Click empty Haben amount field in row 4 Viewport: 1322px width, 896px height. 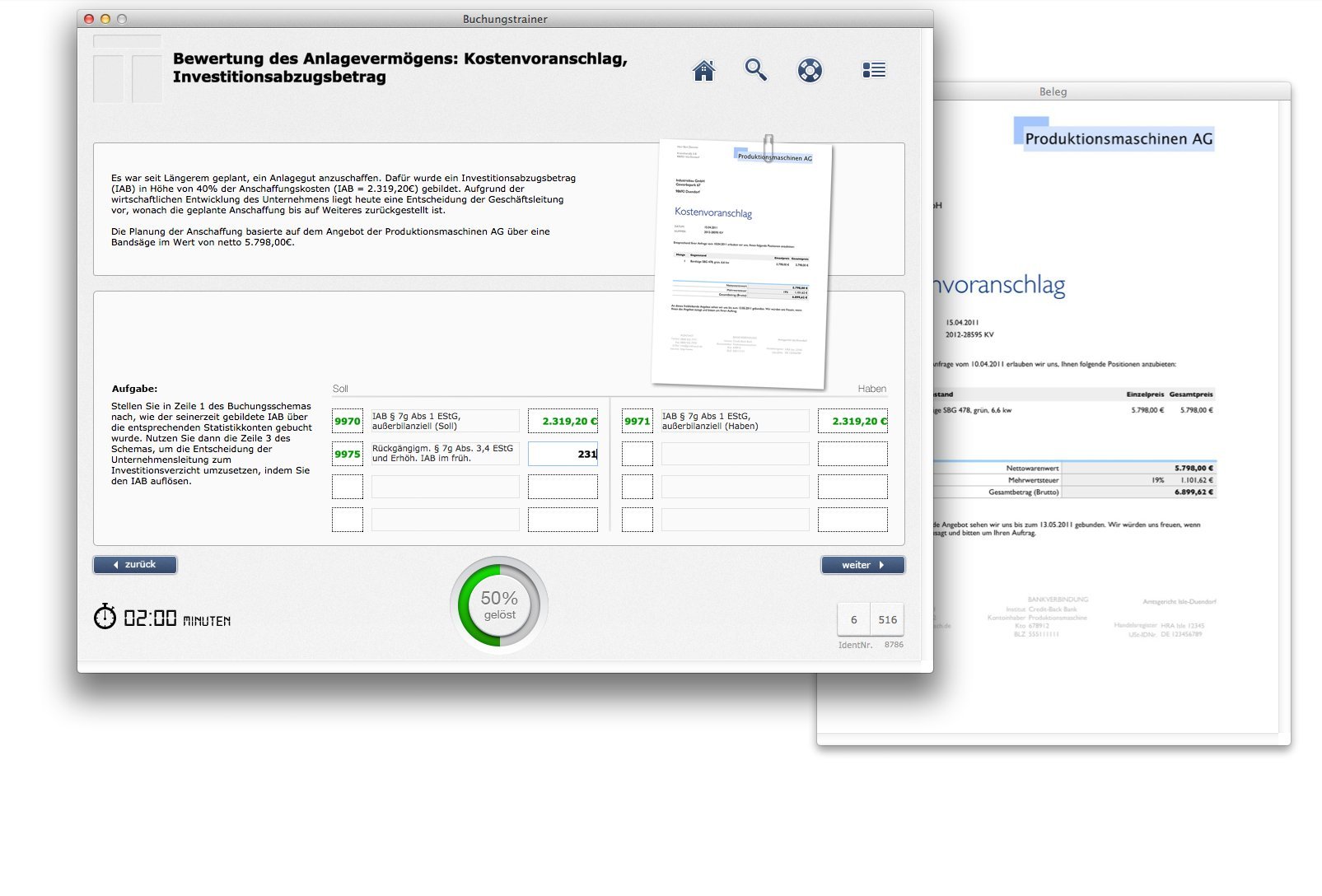tap(853, 520)
